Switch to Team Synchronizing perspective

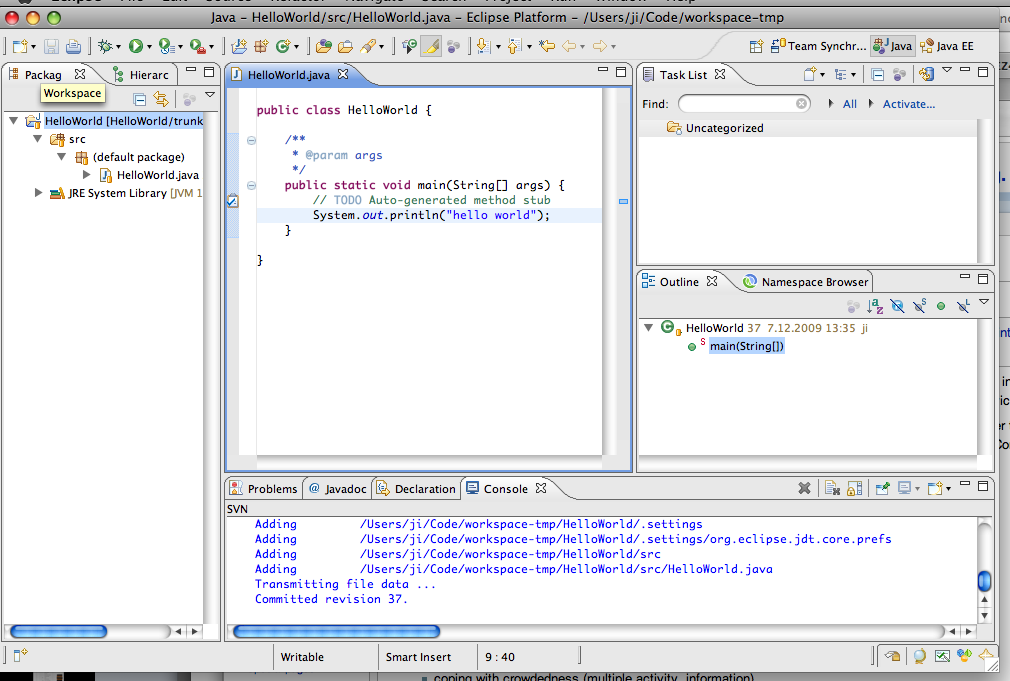pyautogui.click(x=818, y=46)
